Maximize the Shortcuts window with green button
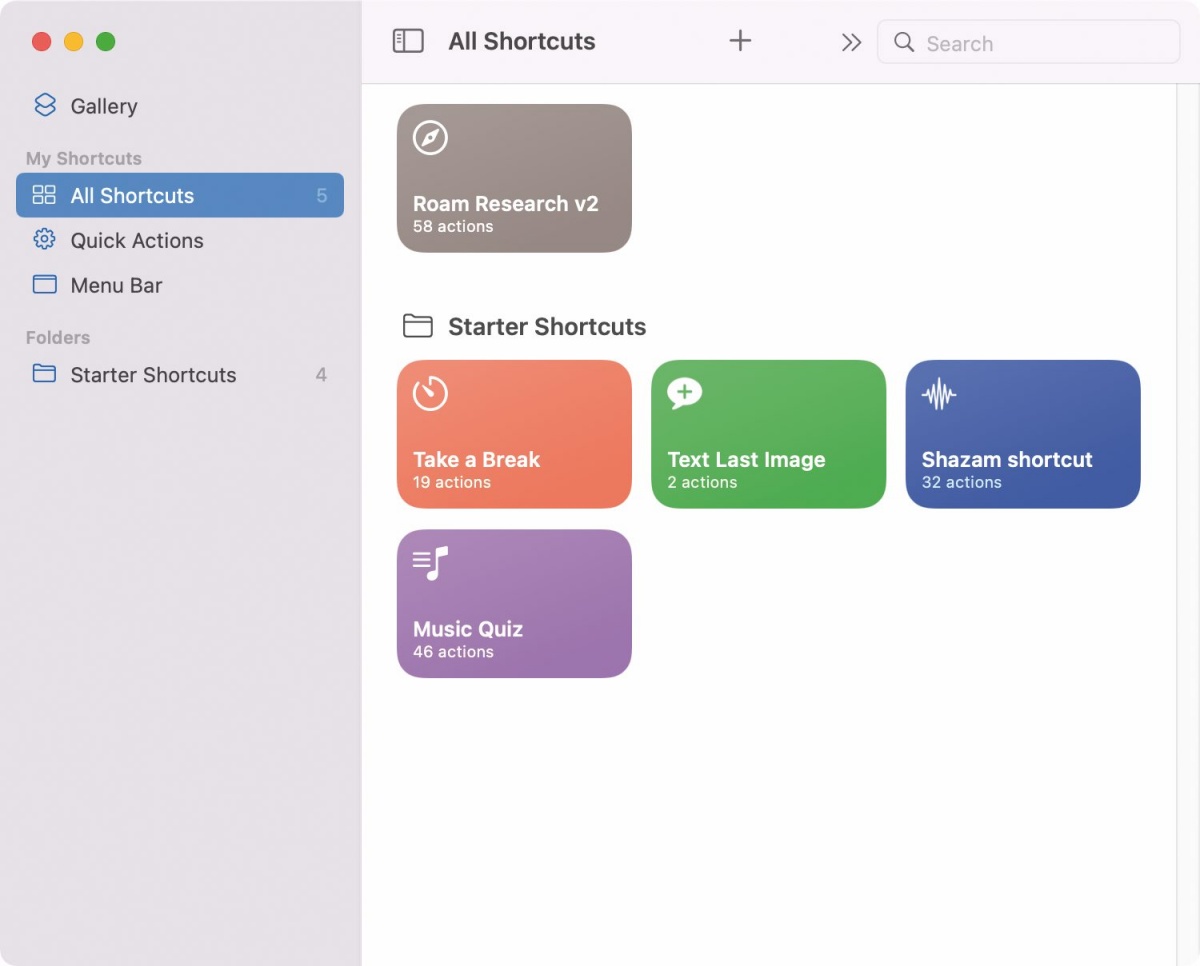 pos(105,41)
